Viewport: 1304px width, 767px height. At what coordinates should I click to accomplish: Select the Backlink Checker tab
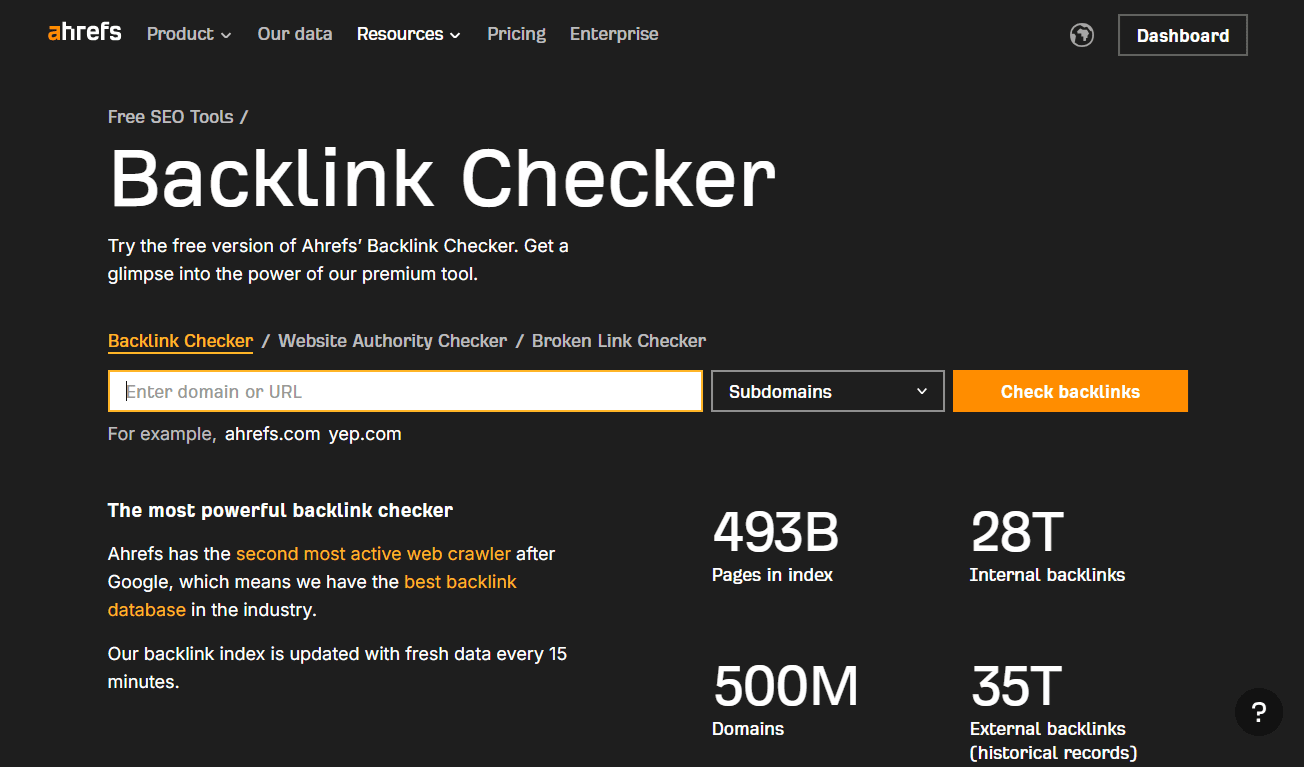coord(180,340)
